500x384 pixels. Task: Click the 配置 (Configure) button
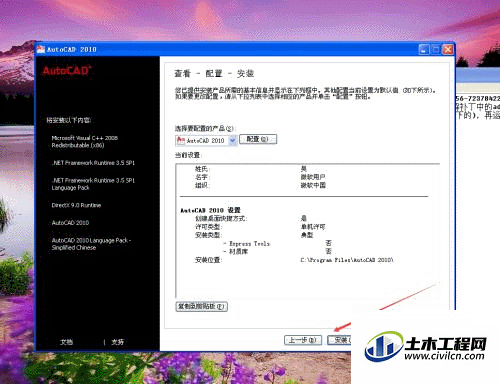click(258, 139)
